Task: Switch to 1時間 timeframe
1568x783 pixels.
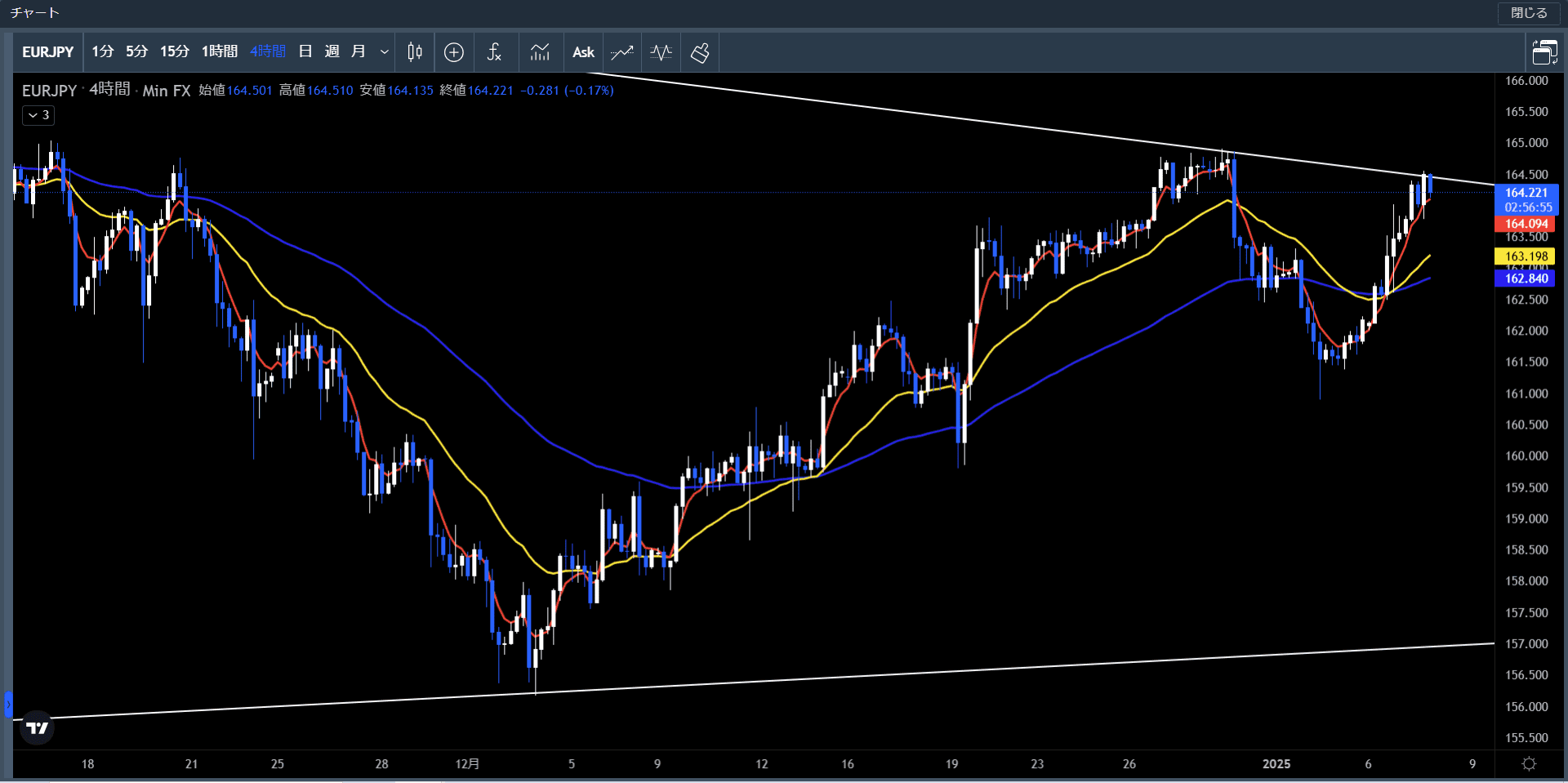Action: coord(220,51)
